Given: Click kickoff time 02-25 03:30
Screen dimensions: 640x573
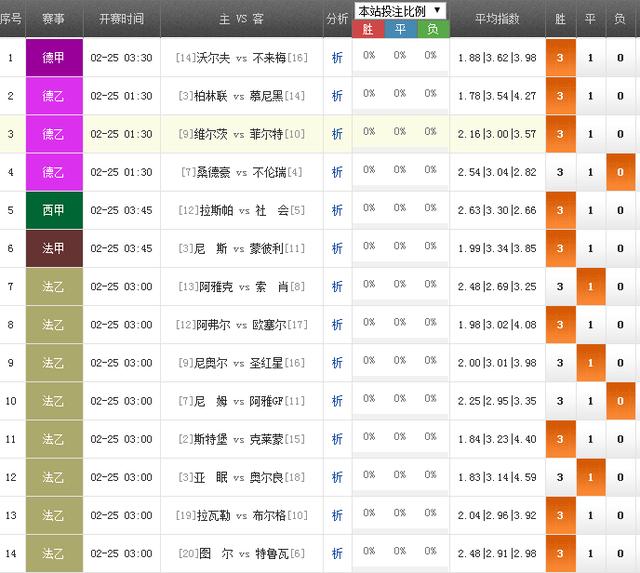Looking at the screenshot, I should coord(122,58).
